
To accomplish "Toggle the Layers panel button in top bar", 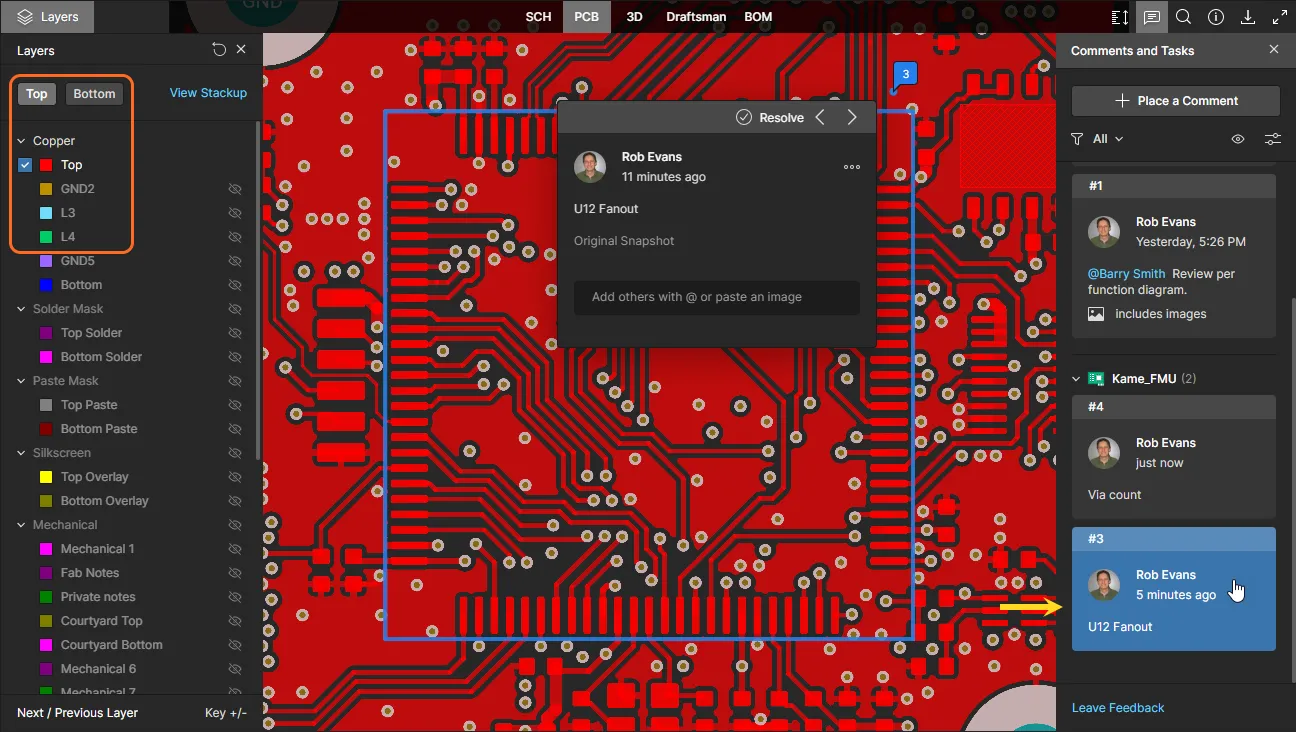I will [48, 17].
